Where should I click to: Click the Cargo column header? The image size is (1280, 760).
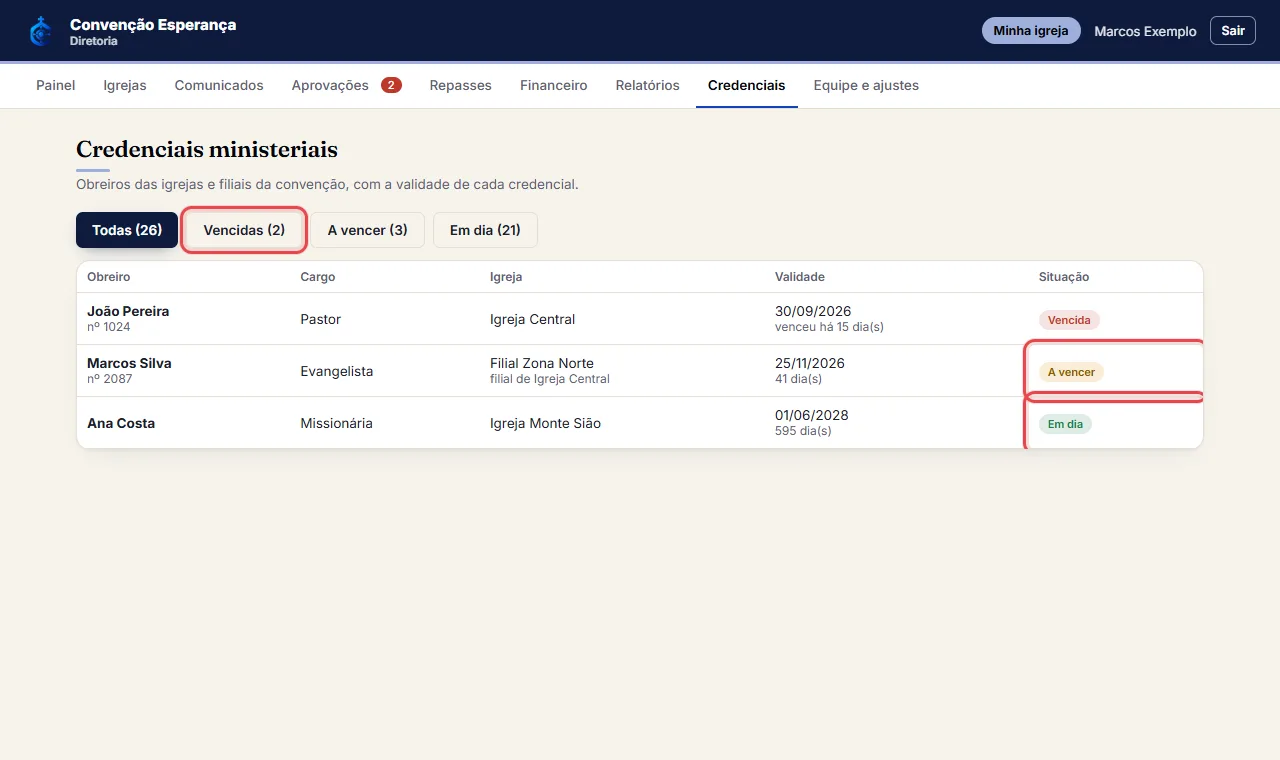point(318,277)
